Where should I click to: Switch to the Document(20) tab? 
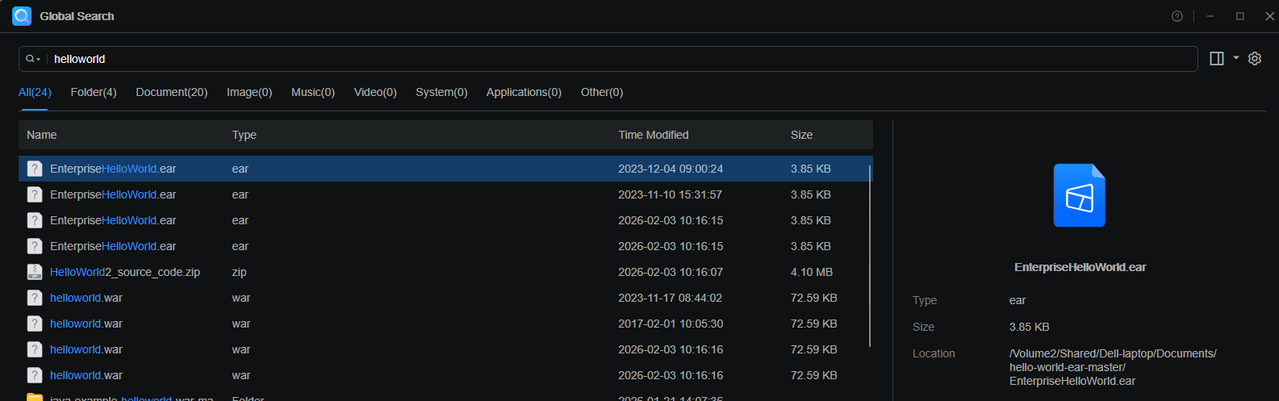[x=172, y=92]
